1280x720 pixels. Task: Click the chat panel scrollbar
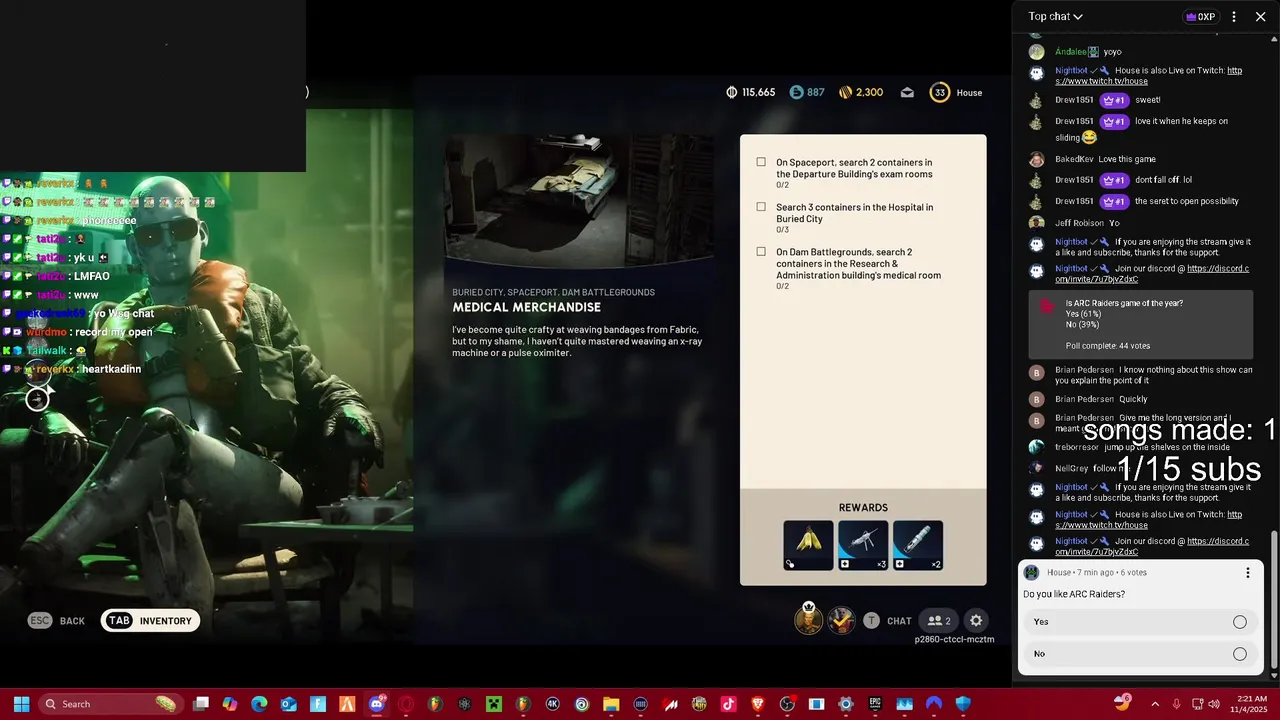[1273, 600]
